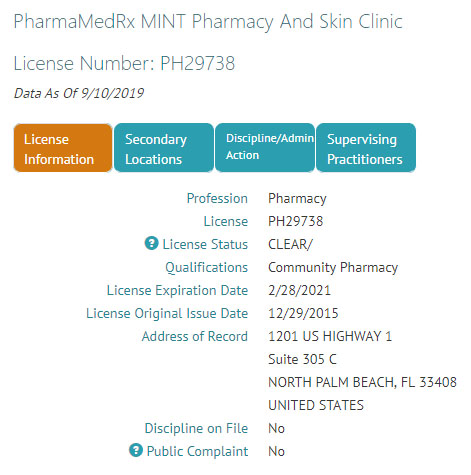Click the 1201 US HIGHWAY 1 address line

(x=330, y=336)
